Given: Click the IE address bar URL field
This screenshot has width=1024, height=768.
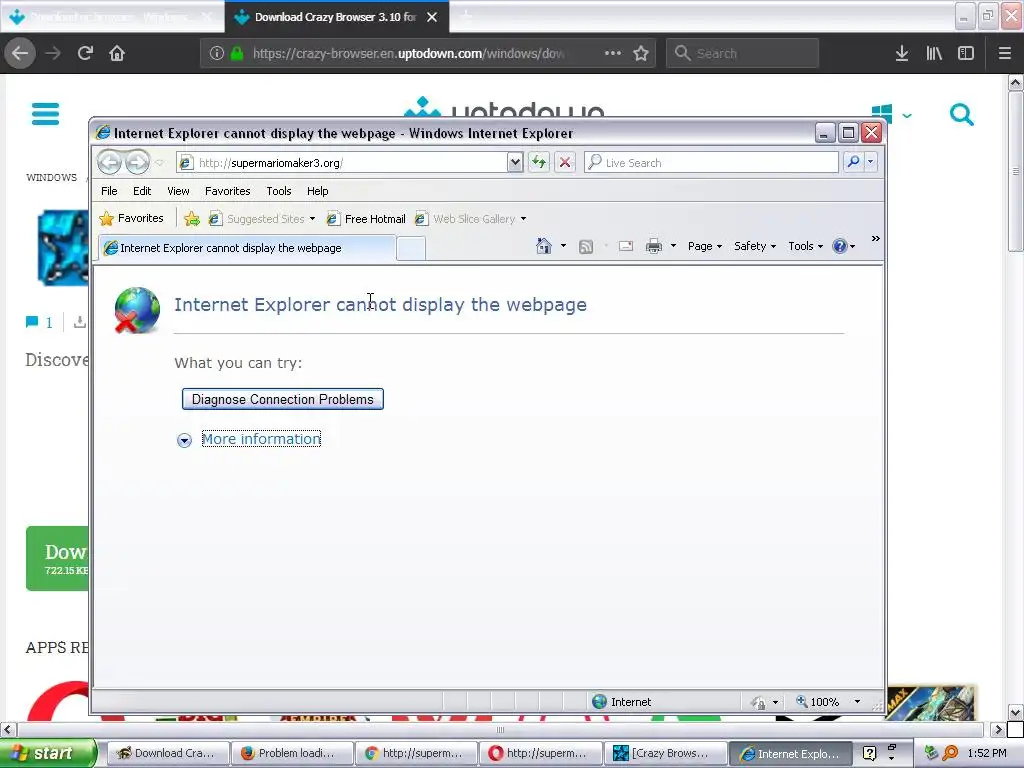Looking at the screenshot, I should pyautogui.click(x=351, y=163).
